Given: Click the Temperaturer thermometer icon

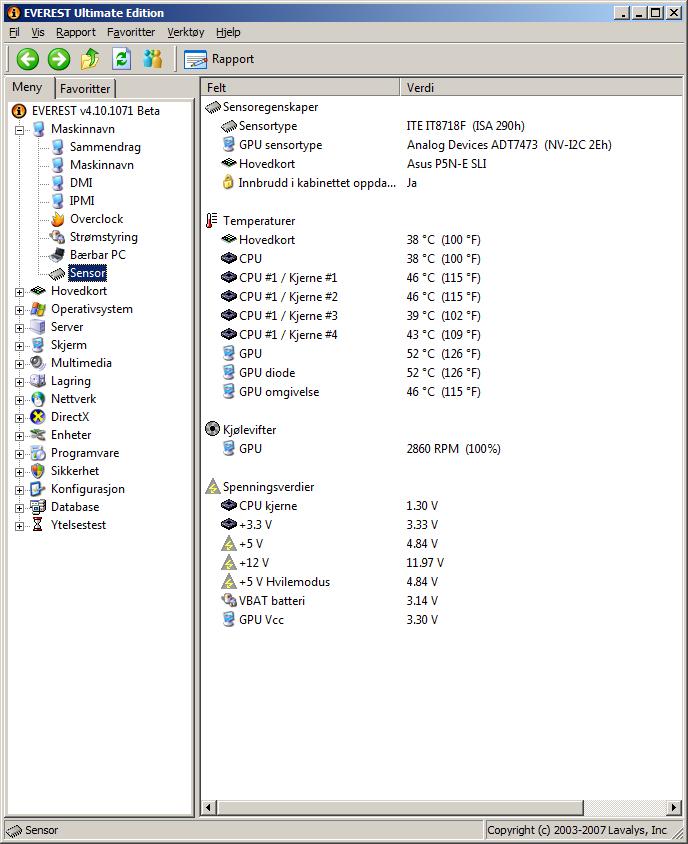Looking at the screenshot, I should [x=212, y=221].
